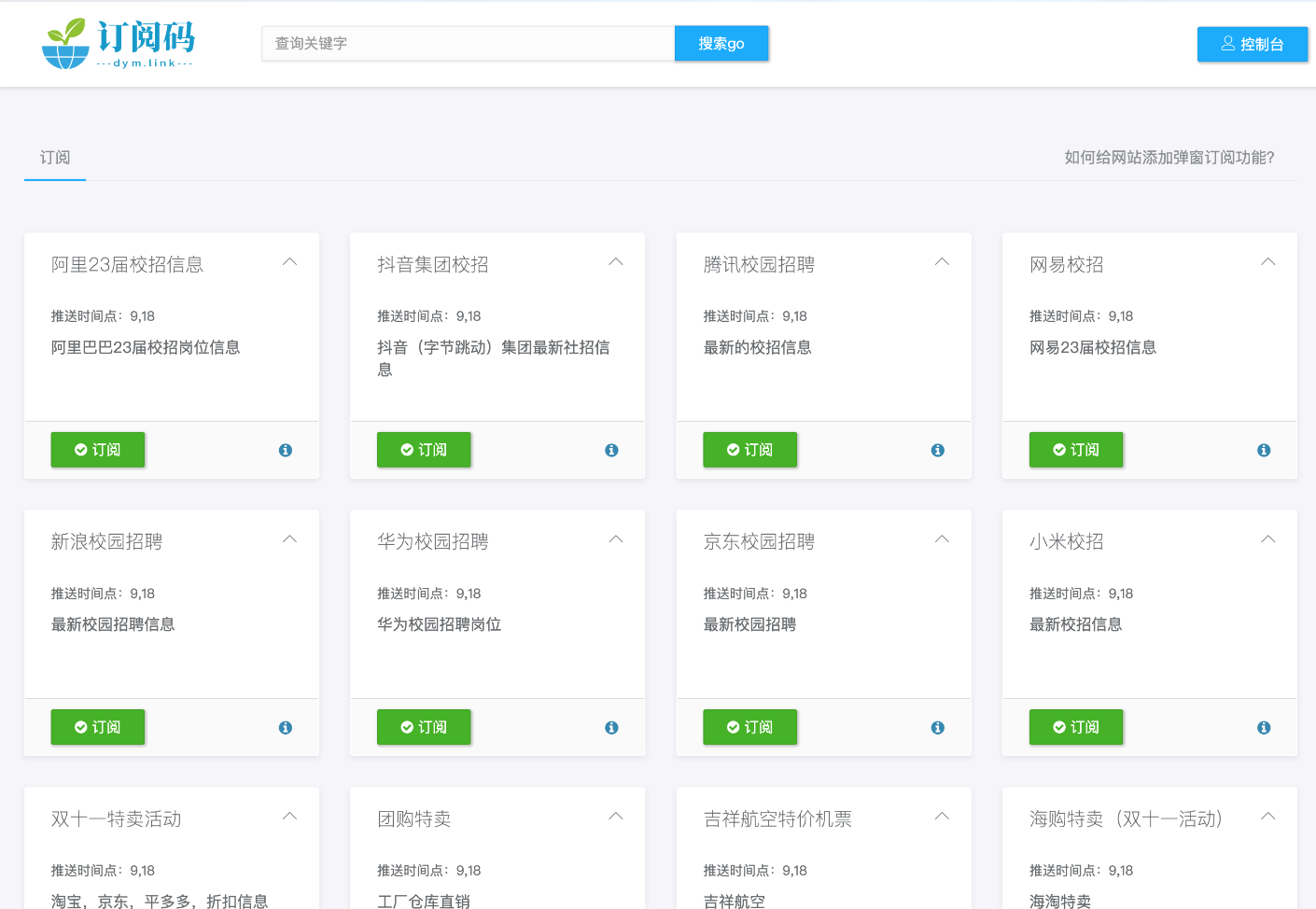
Task: Click the 订阅码 dym.link logo
Action: [119, 44]
